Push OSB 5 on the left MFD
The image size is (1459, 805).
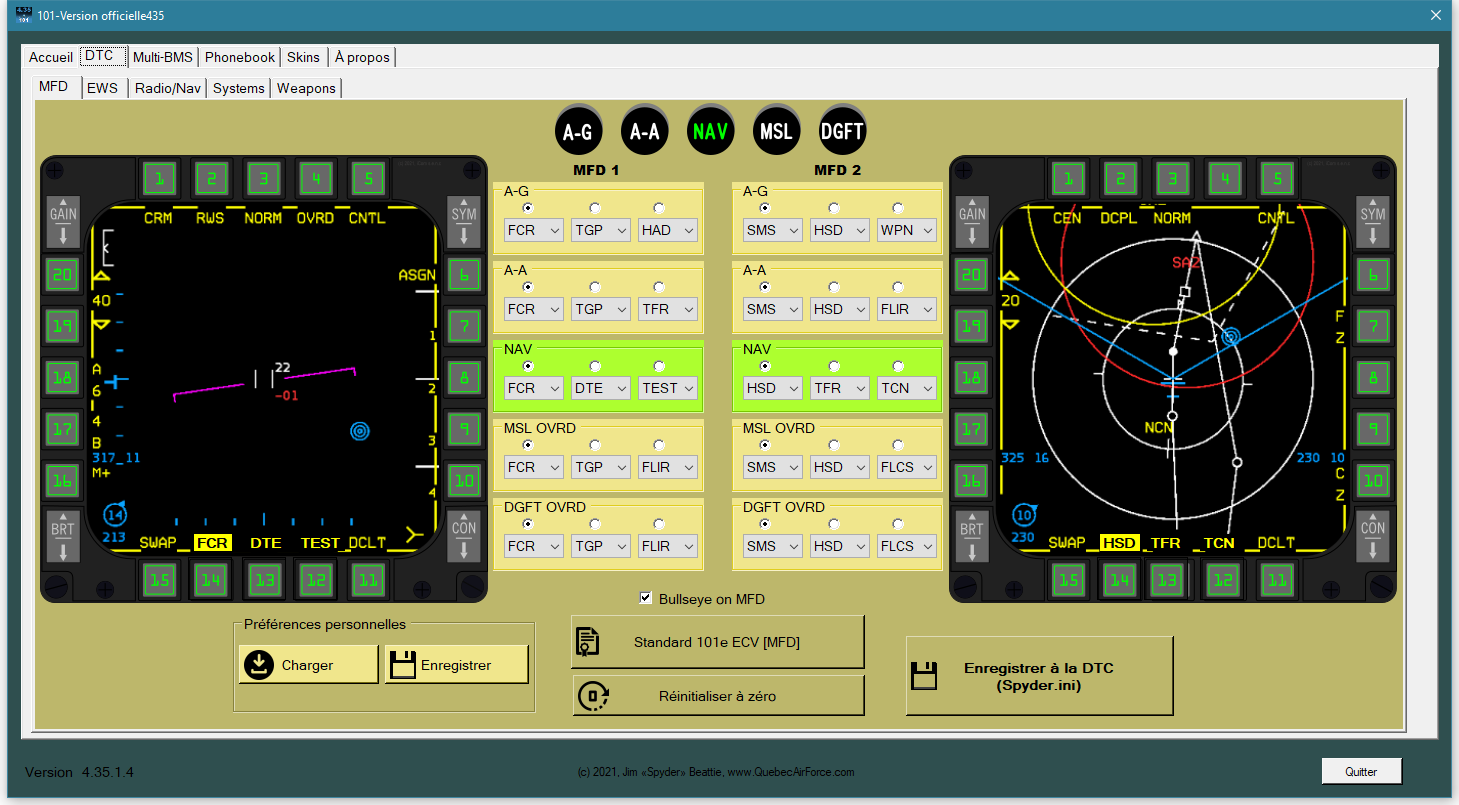pyautogui.click(x=368, y=179)
